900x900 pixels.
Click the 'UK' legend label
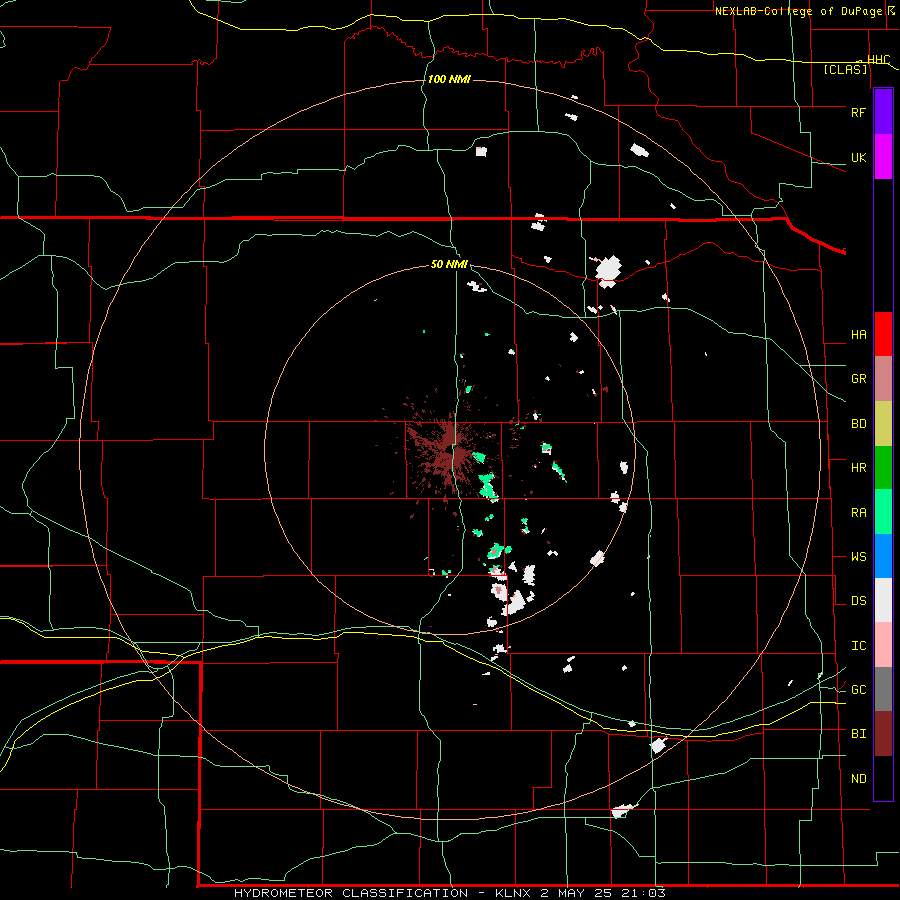[x=858, y=157]
